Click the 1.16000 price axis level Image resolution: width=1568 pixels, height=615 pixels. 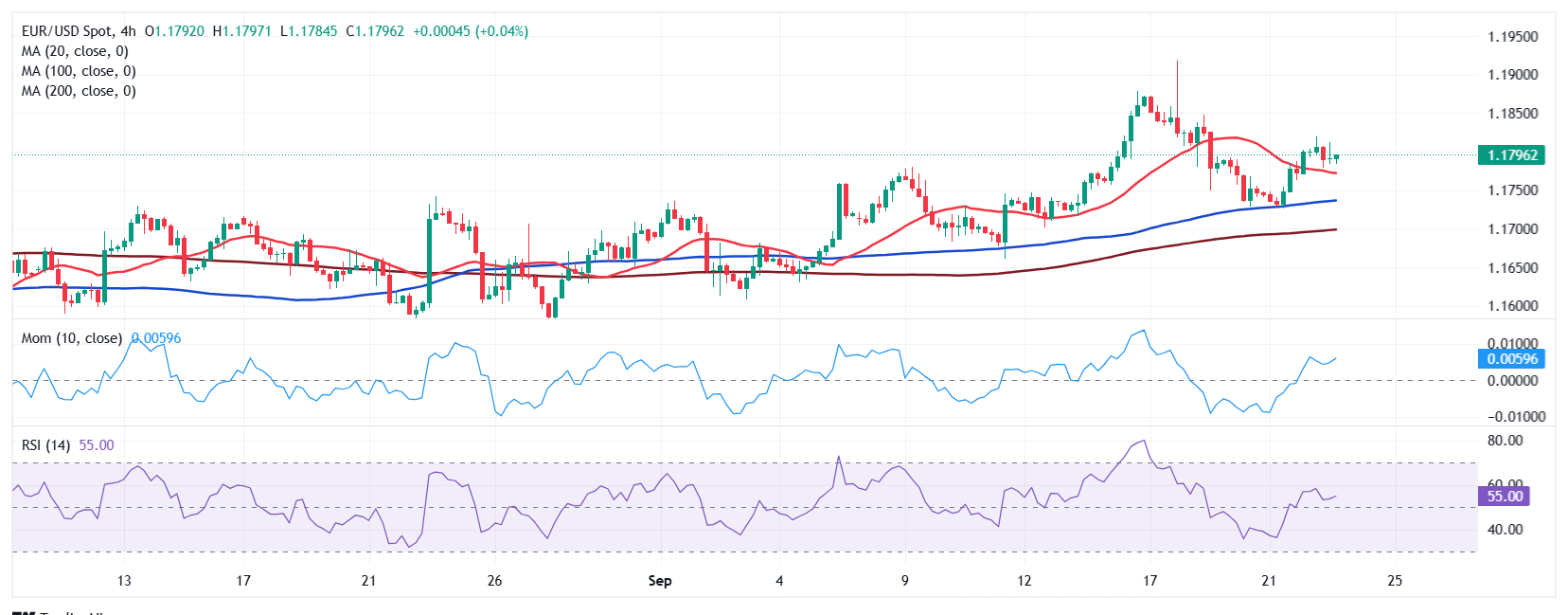(1512, 306)
